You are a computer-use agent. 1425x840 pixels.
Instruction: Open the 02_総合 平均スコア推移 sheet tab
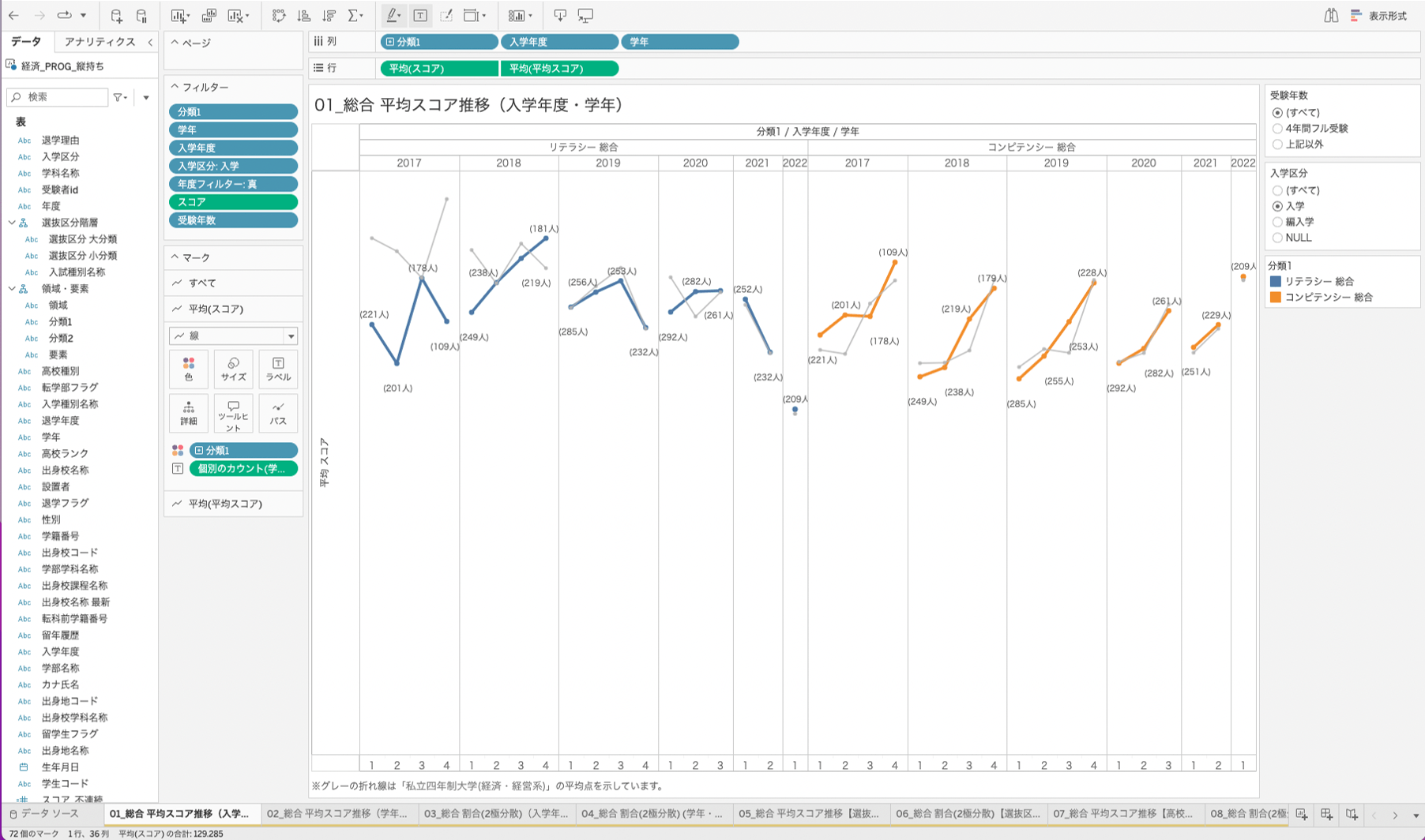click(337, 814)
